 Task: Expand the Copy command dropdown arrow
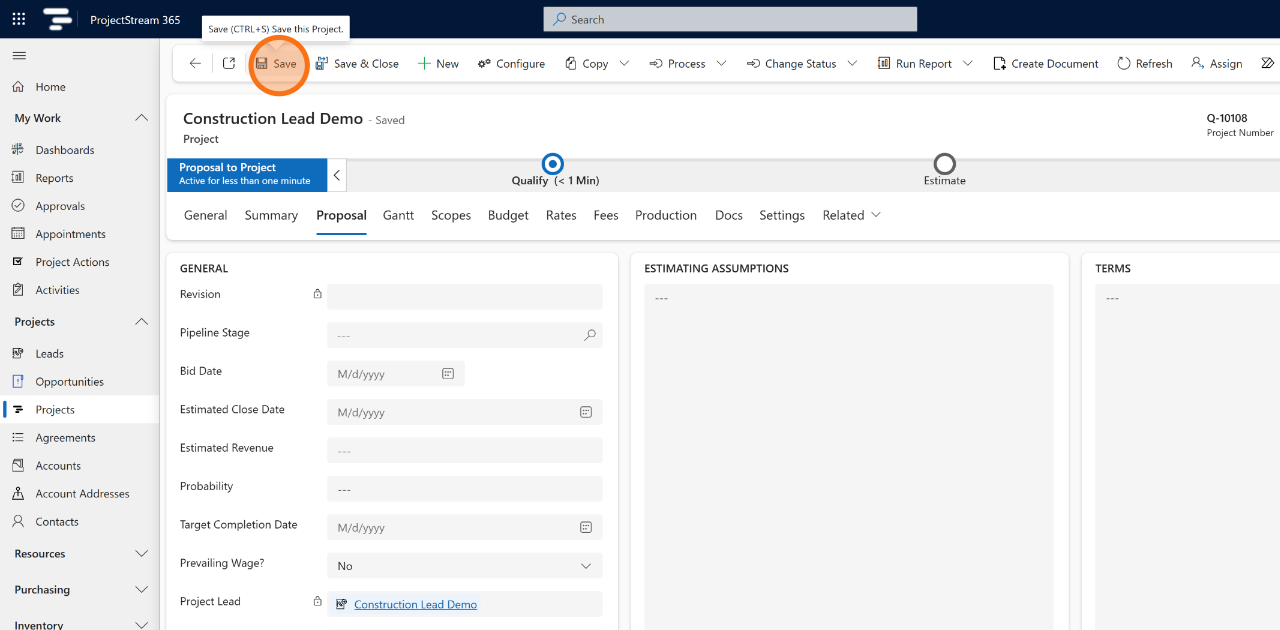click(x=624, y=63)
